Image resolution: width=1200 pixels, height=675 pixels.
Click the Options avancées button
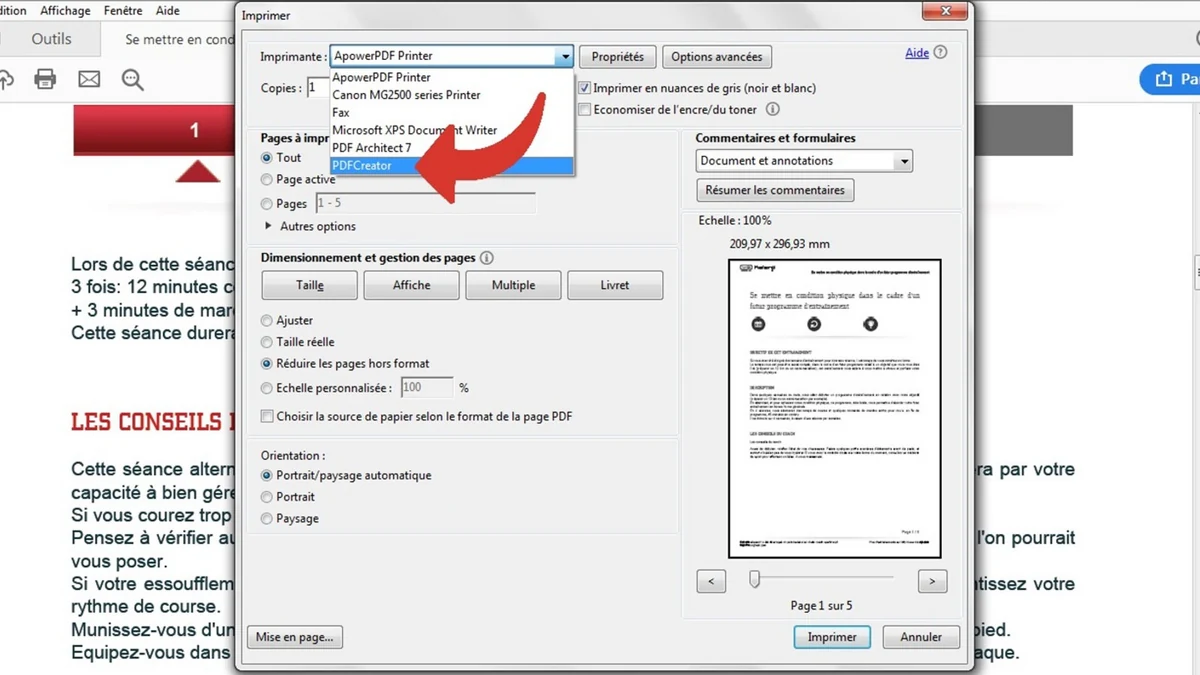coord(716,57)
